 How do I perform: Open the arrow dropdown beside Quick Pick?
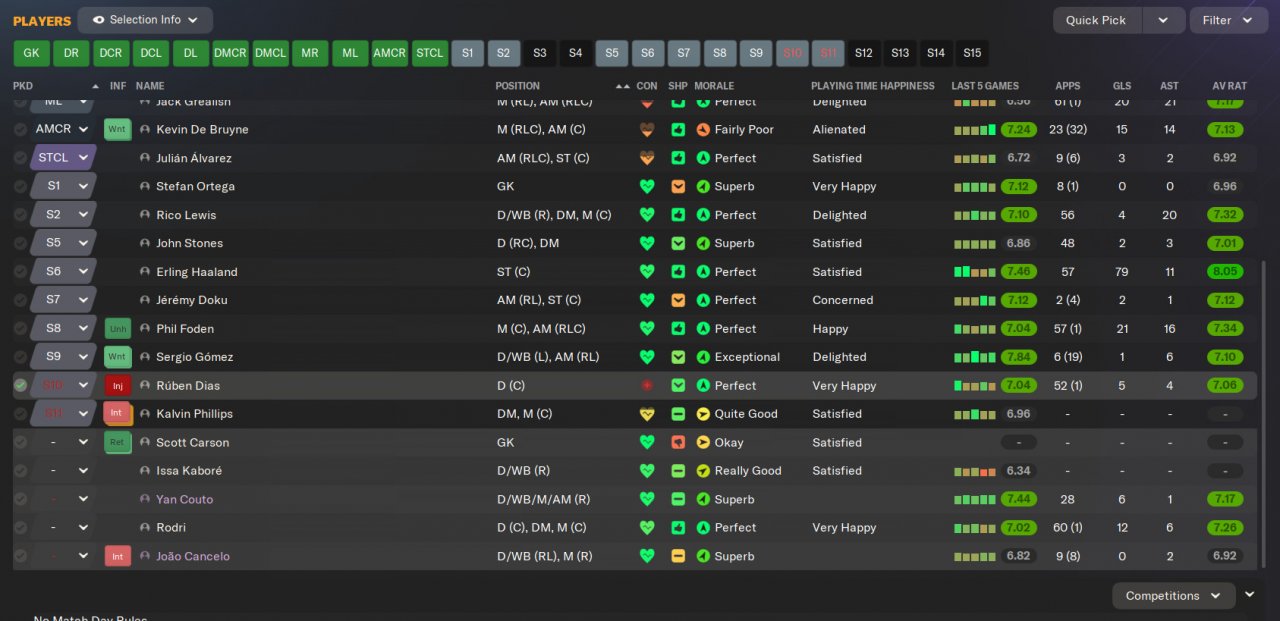(1163, 20)
